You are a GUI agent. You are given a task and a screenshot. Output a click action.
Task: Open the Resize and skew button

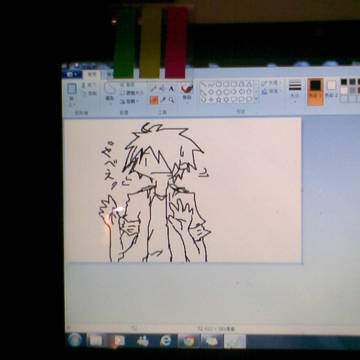pyautogui.click(x=131, y=93)
